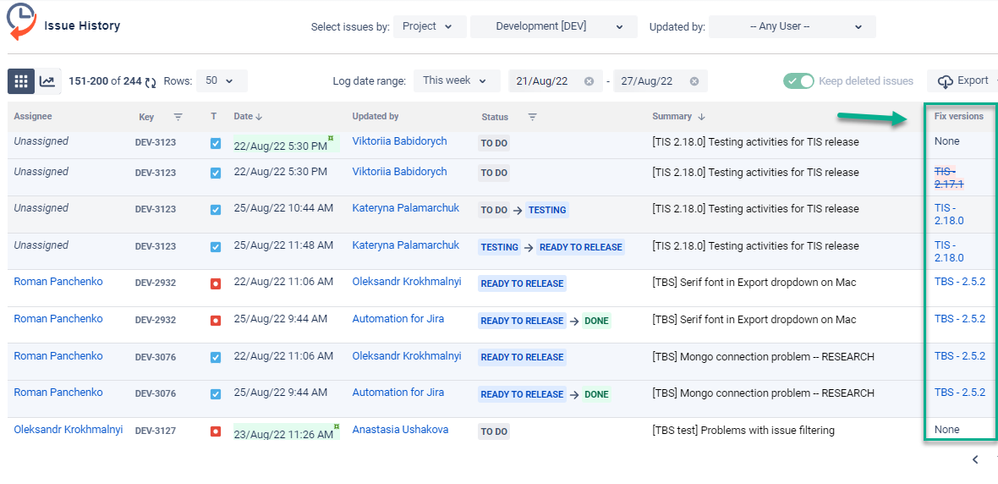
Task: Open This week date range dropdown
Action: point(456,81)
